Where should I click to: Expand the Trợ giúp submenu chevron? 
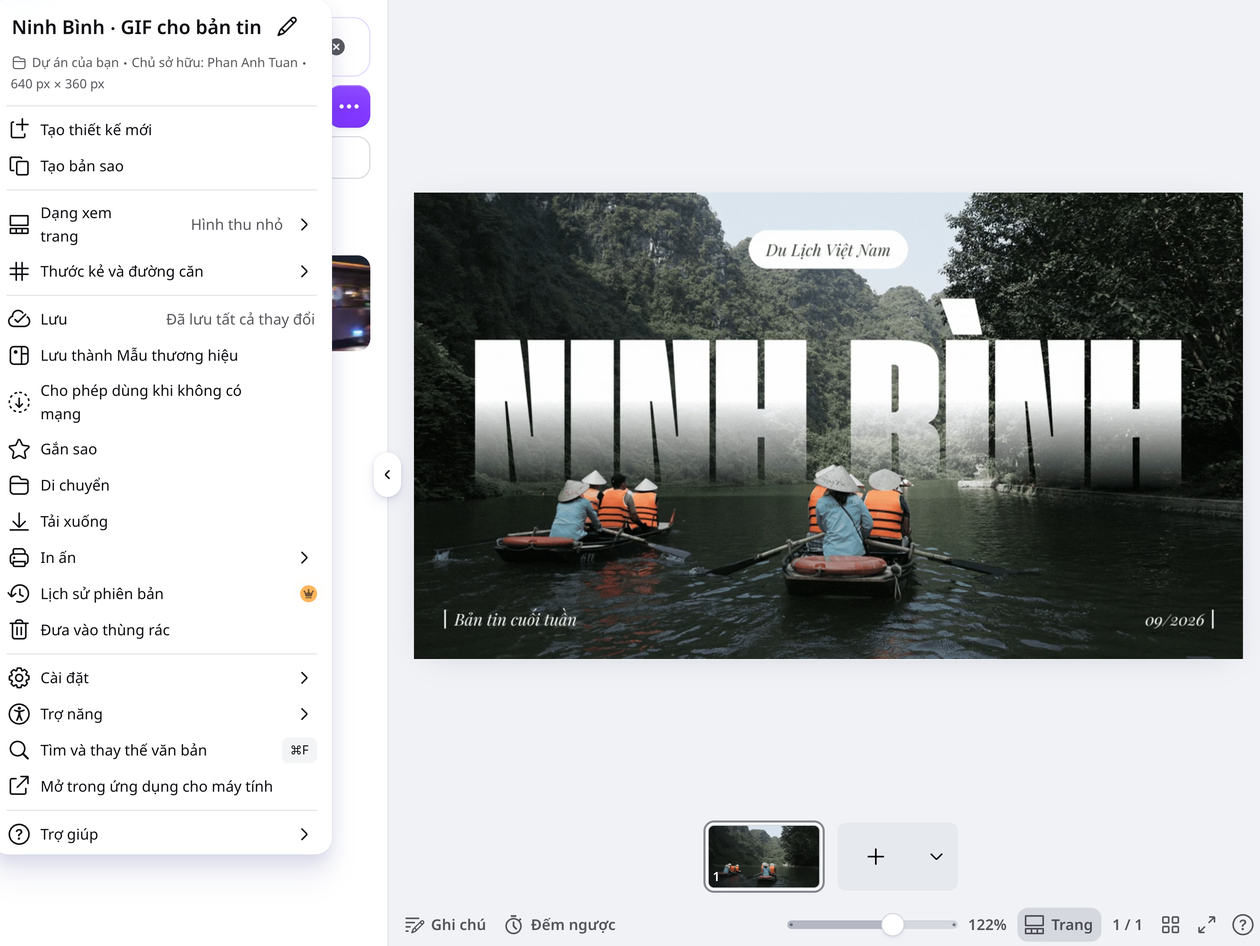click(305, 834)
